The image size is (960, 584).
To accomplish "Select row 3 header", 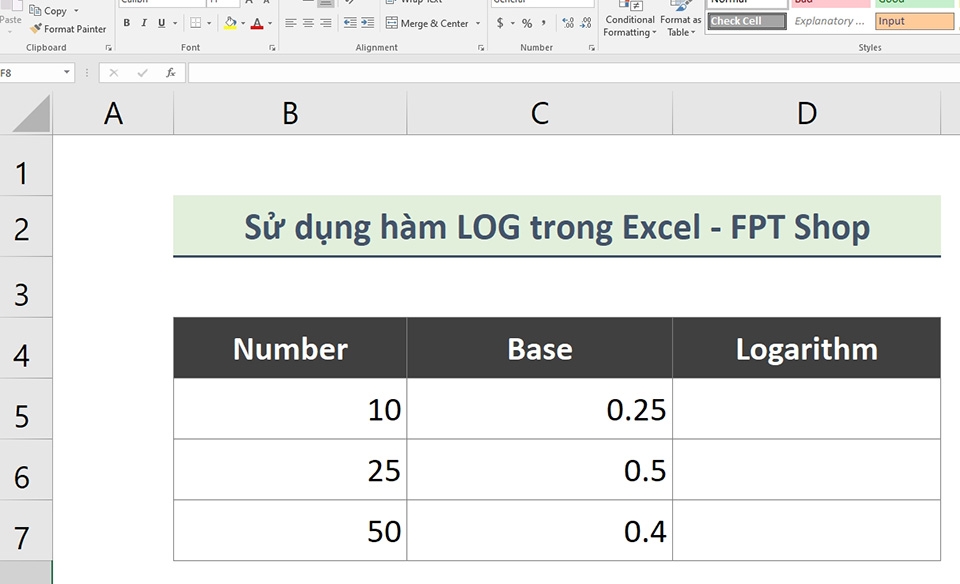I will 26,287.
